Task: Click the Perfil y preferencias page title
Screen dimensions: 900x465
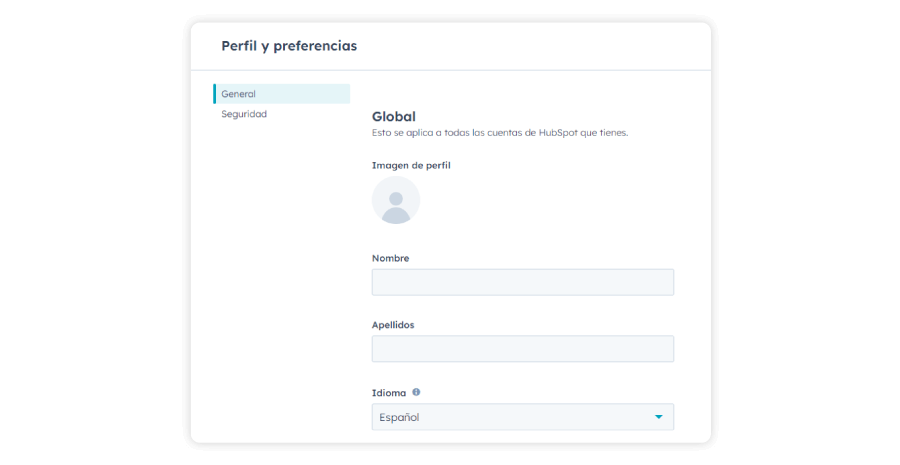Action: (289, 46)
